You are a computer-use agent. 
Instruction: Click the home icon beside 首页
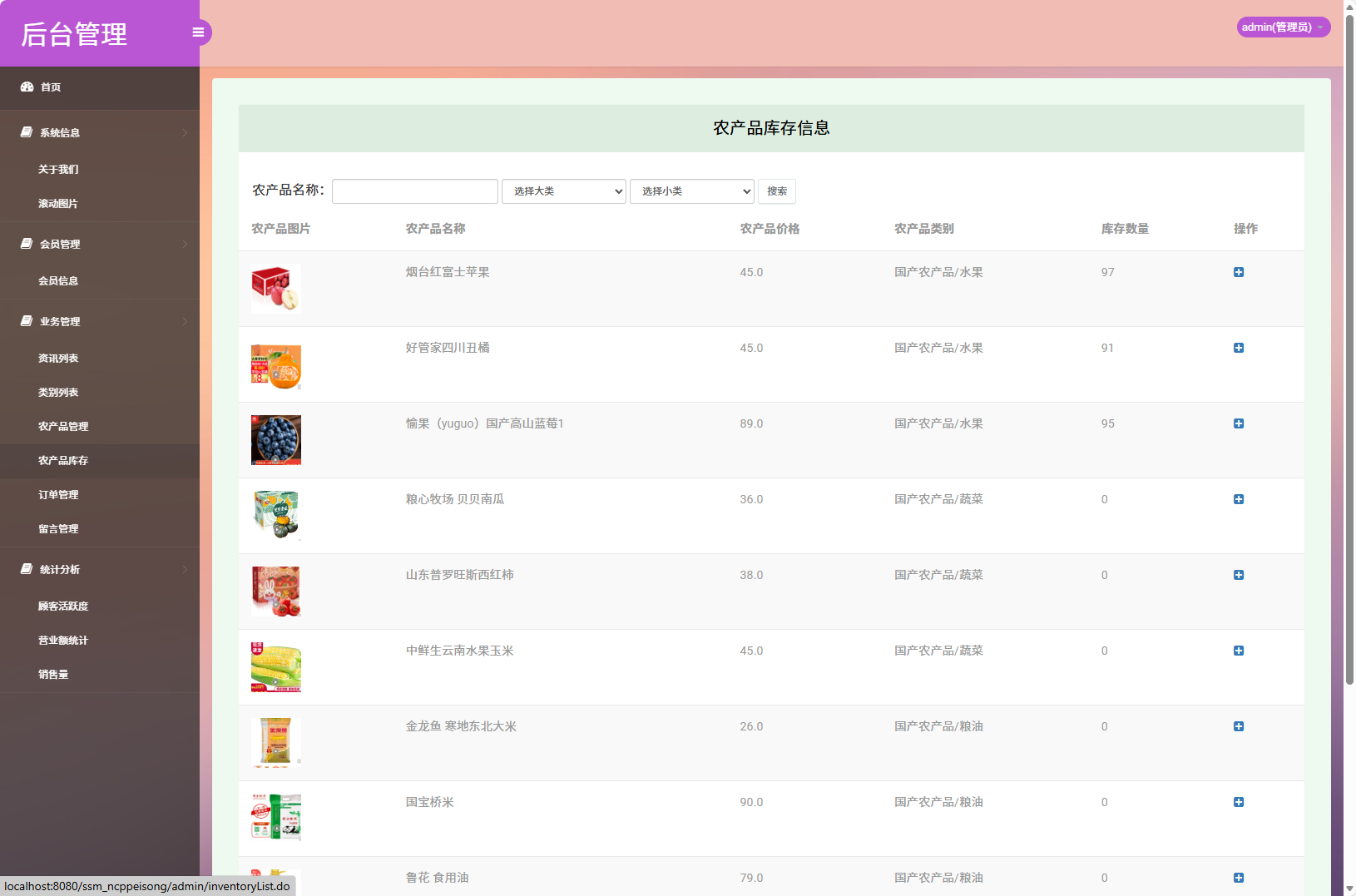[x=26, y=87]
